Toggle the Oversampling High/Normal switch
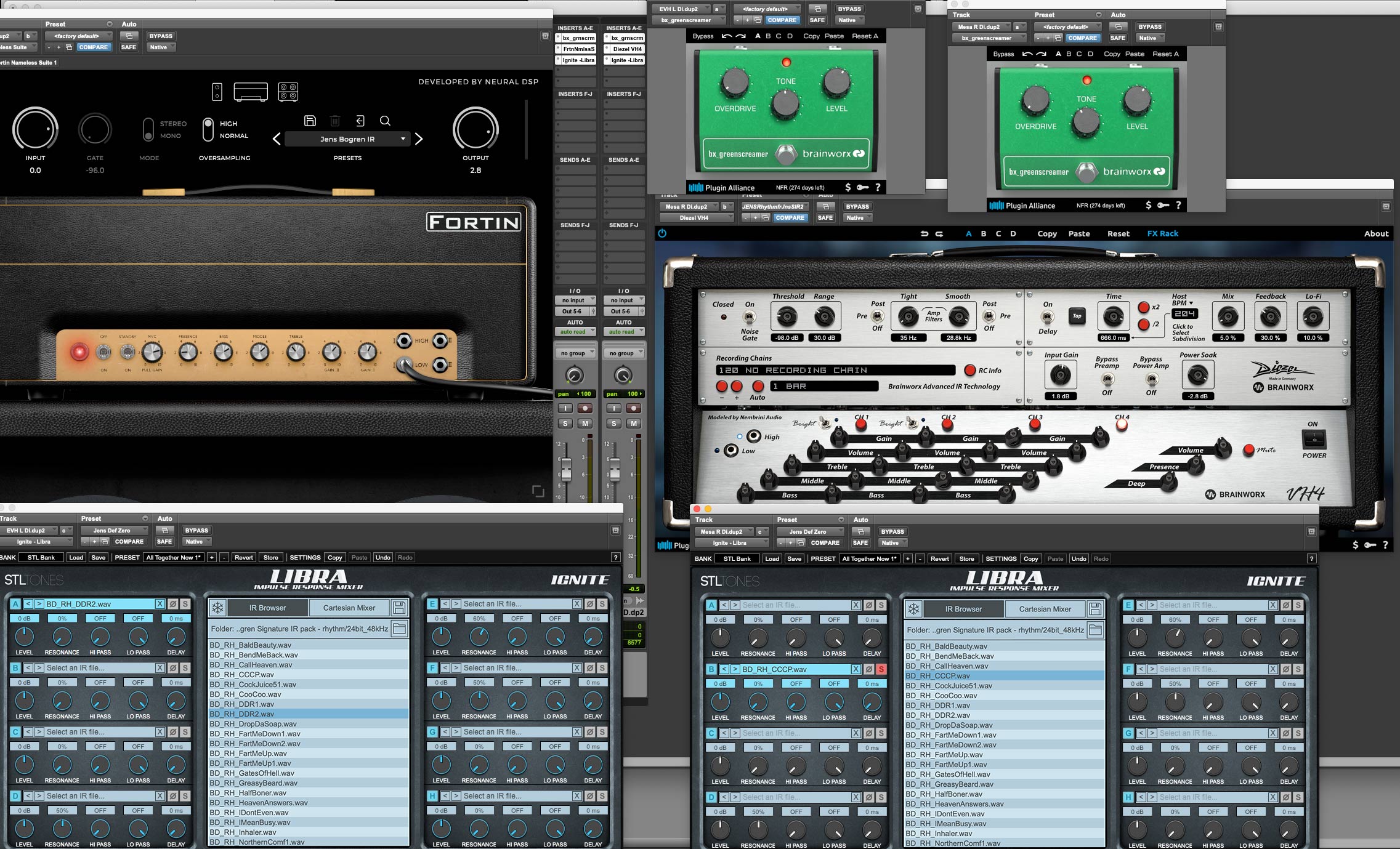Image resolution: width=1400 pixels, height=849 pixels. point(208,129)
